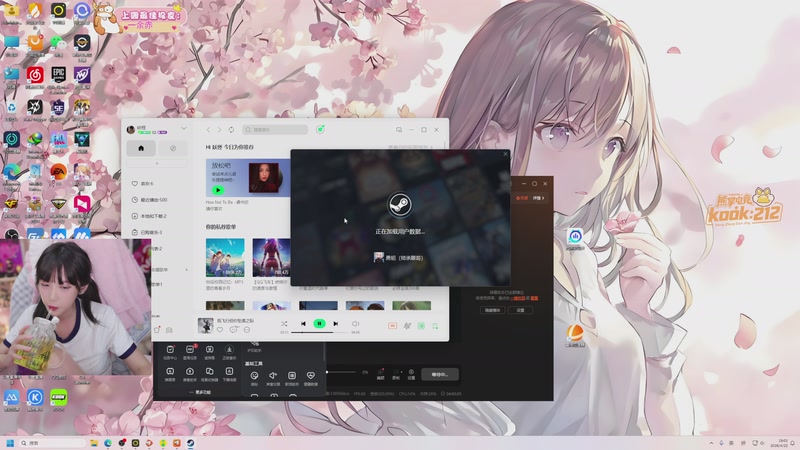Click the Steam account avatar in loading dialog
The height and width of the screenshot is (450, 800).
coord(379,257)
